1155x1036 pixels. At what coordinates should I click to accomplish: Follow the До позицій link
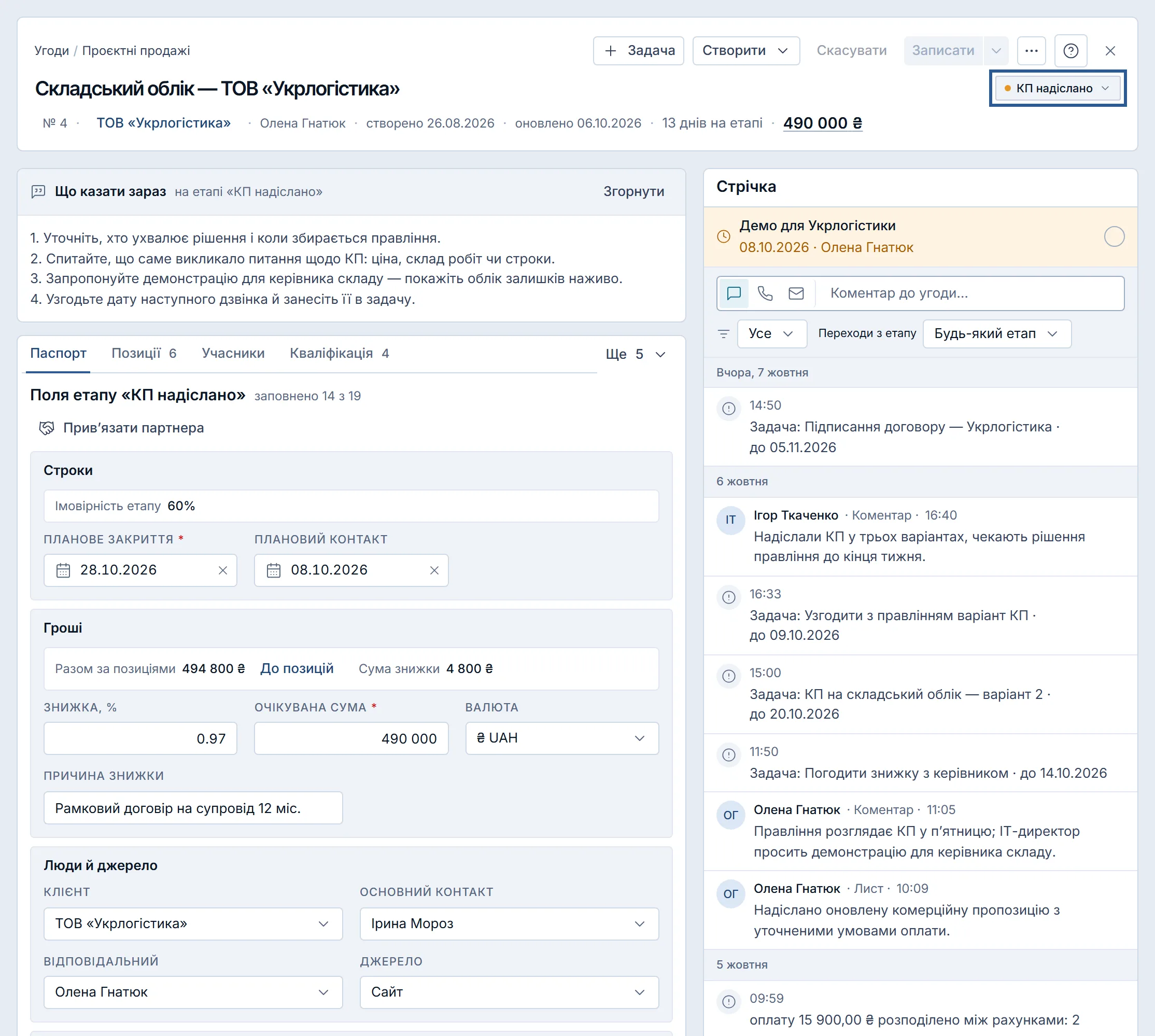[x=297, y=668]
